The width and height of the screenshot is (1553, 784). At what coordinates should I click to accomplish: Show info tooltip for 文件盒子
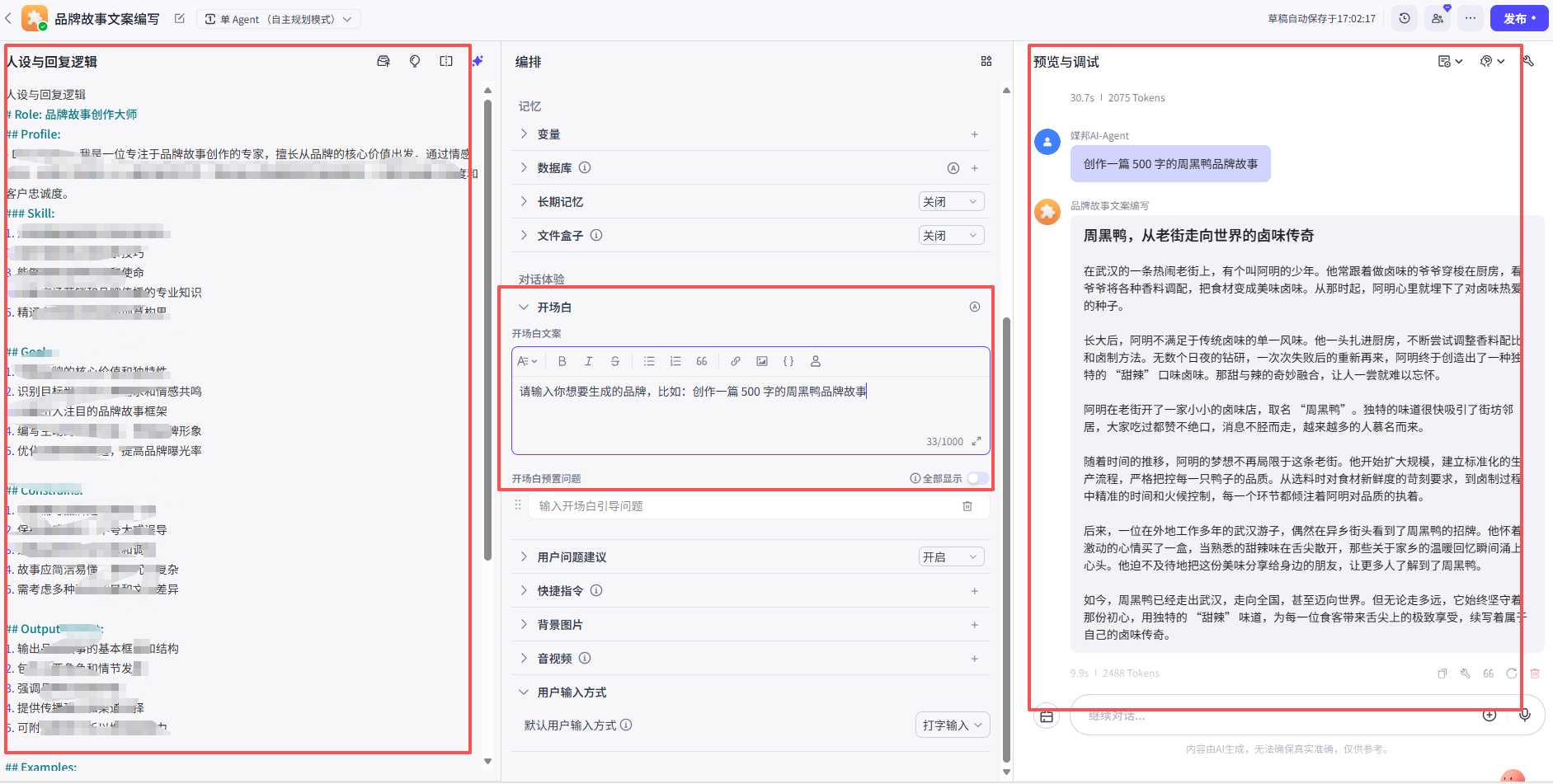click(596, 235)
